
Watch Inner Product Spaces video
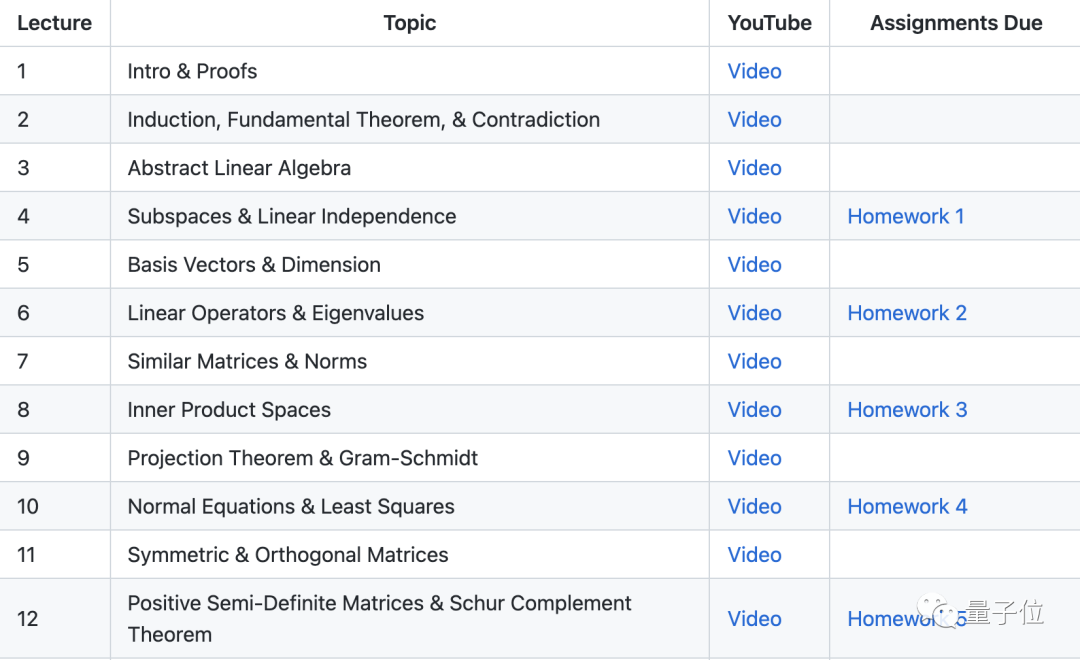[x=754, y=410]
